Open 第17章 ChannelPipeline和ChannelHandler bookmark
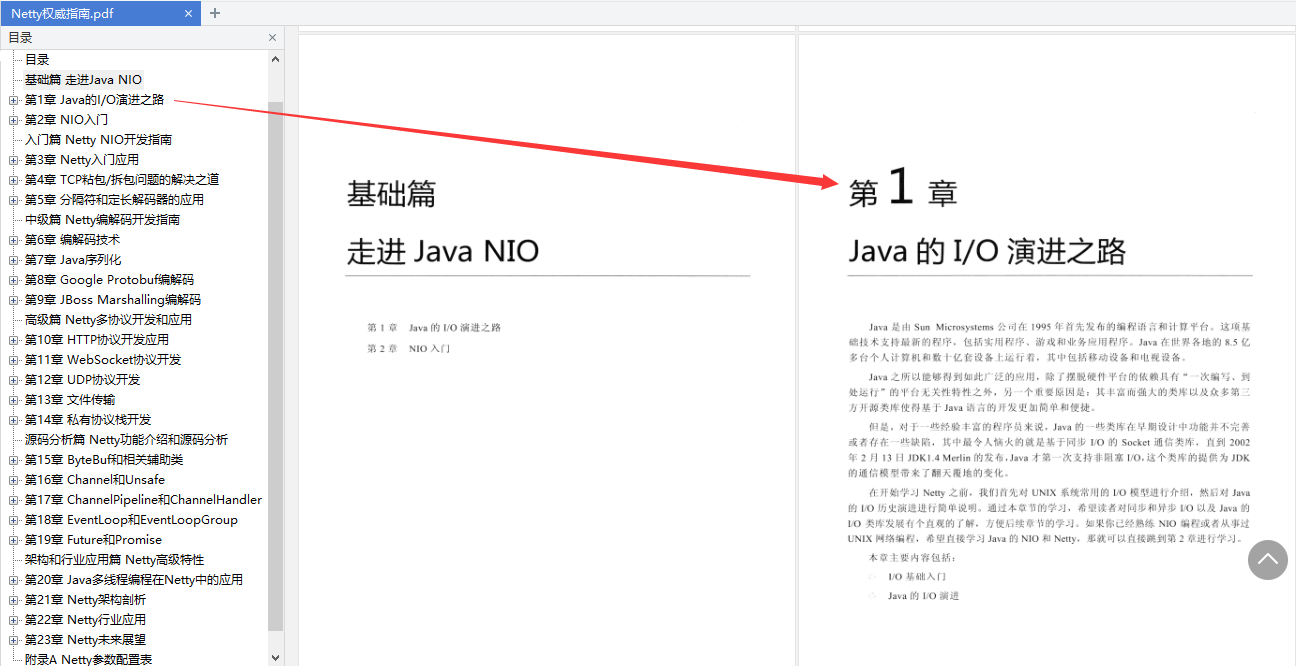 pyautogui.click(x=143, y=500)
